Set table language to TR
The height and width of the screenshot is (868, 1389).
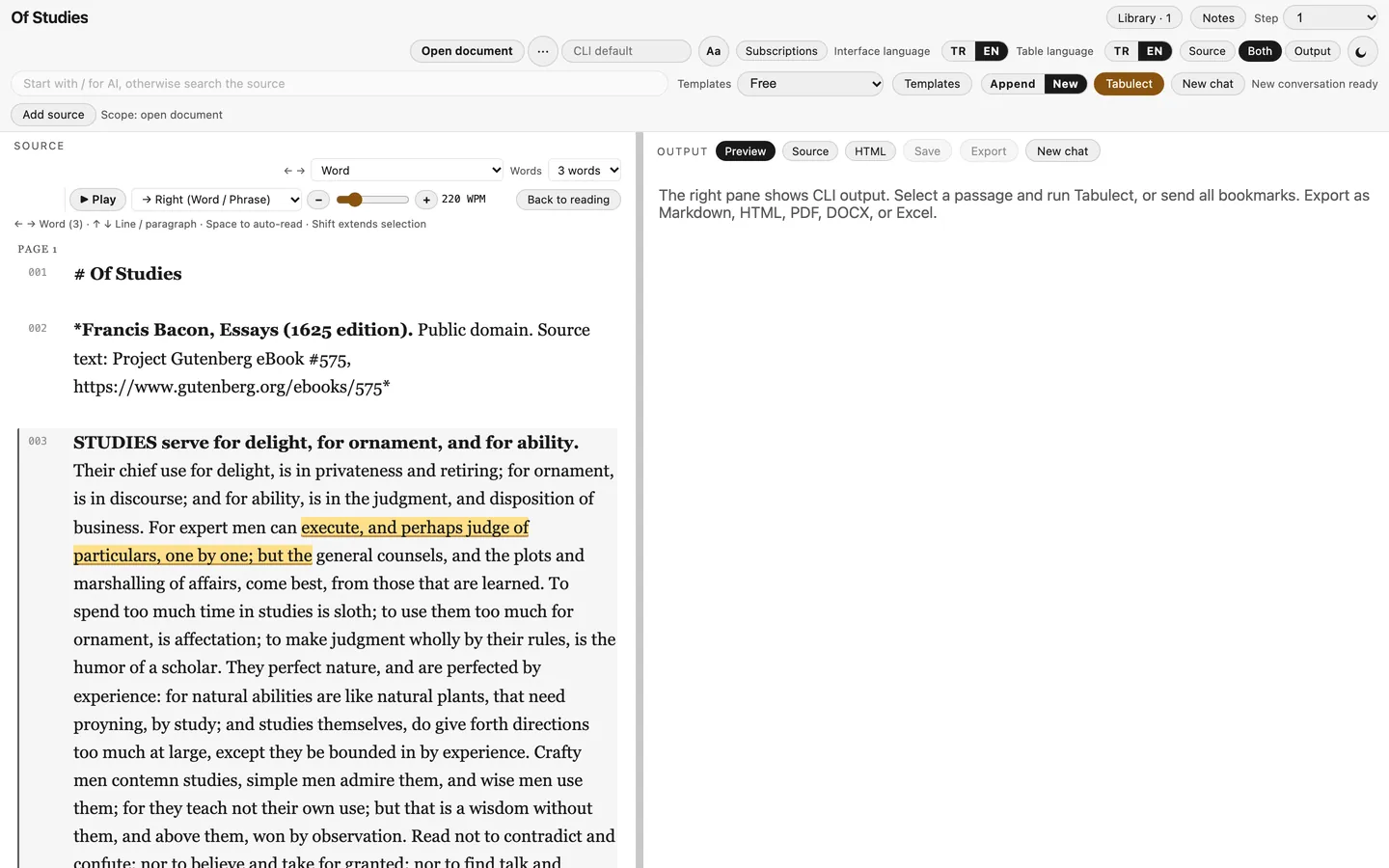1121,51
